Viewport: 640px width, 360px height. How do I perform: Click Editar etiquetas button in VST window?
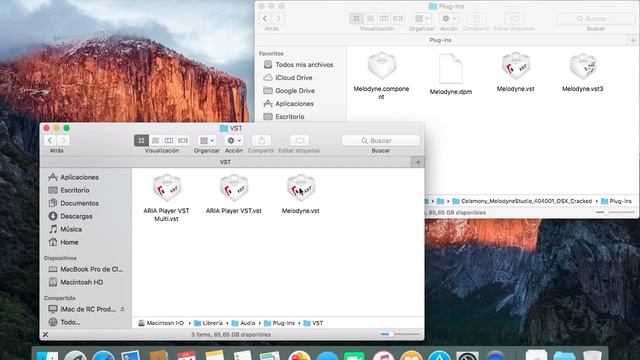pos(299,140)
